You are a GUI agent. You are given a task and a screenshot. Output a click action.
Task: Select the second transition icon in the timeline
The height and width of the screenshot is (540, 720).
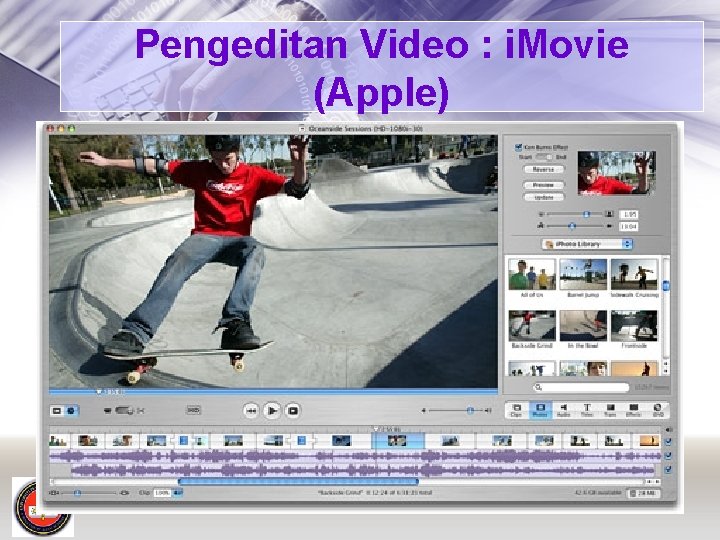[x=302, y=441]
